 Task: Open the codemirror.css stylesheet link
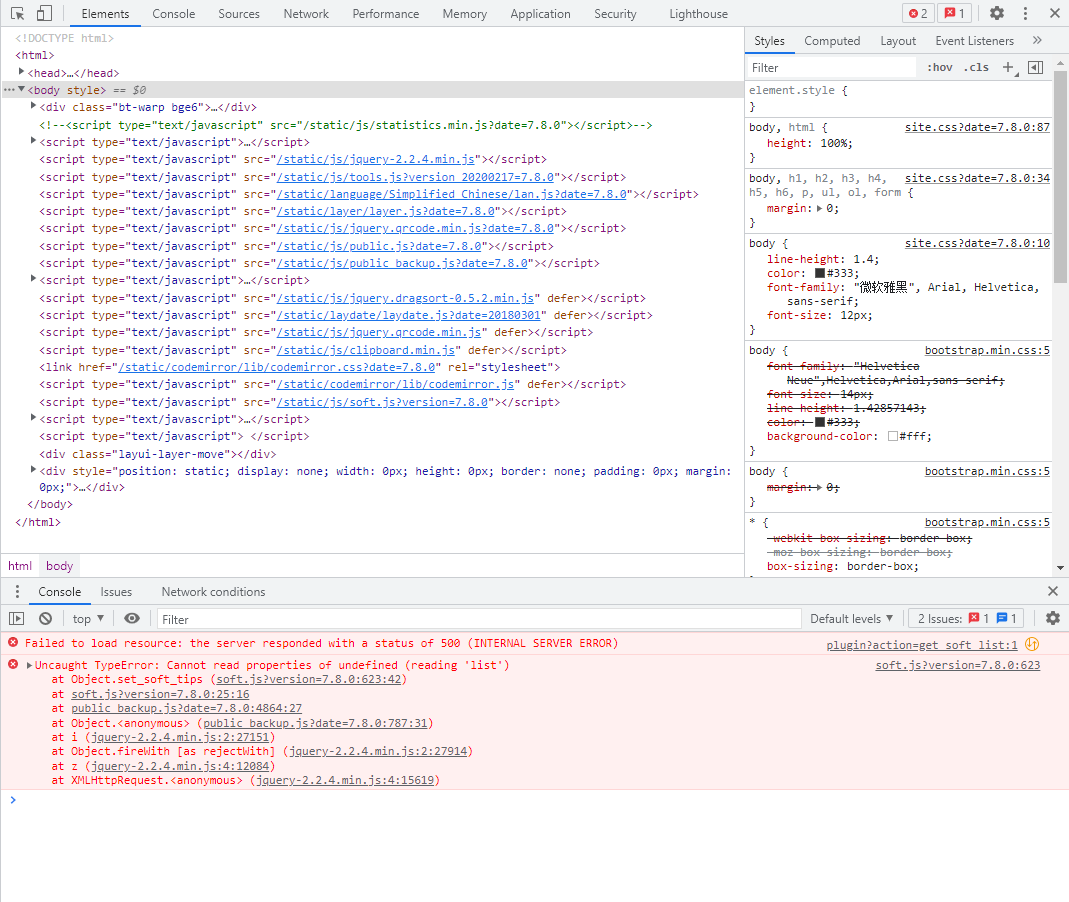pyautogui.click(x=277, y=367)
